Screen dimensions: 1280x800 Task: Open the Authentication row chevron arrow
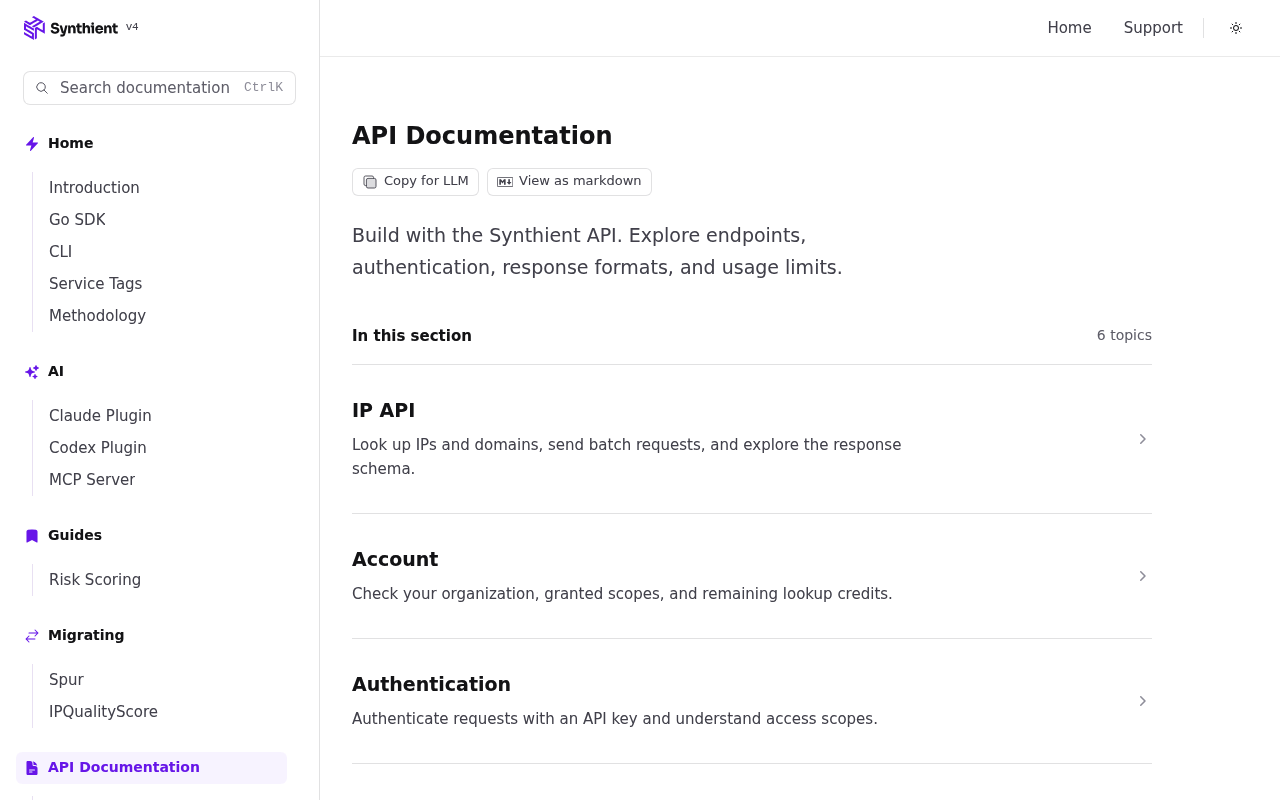1142,701
